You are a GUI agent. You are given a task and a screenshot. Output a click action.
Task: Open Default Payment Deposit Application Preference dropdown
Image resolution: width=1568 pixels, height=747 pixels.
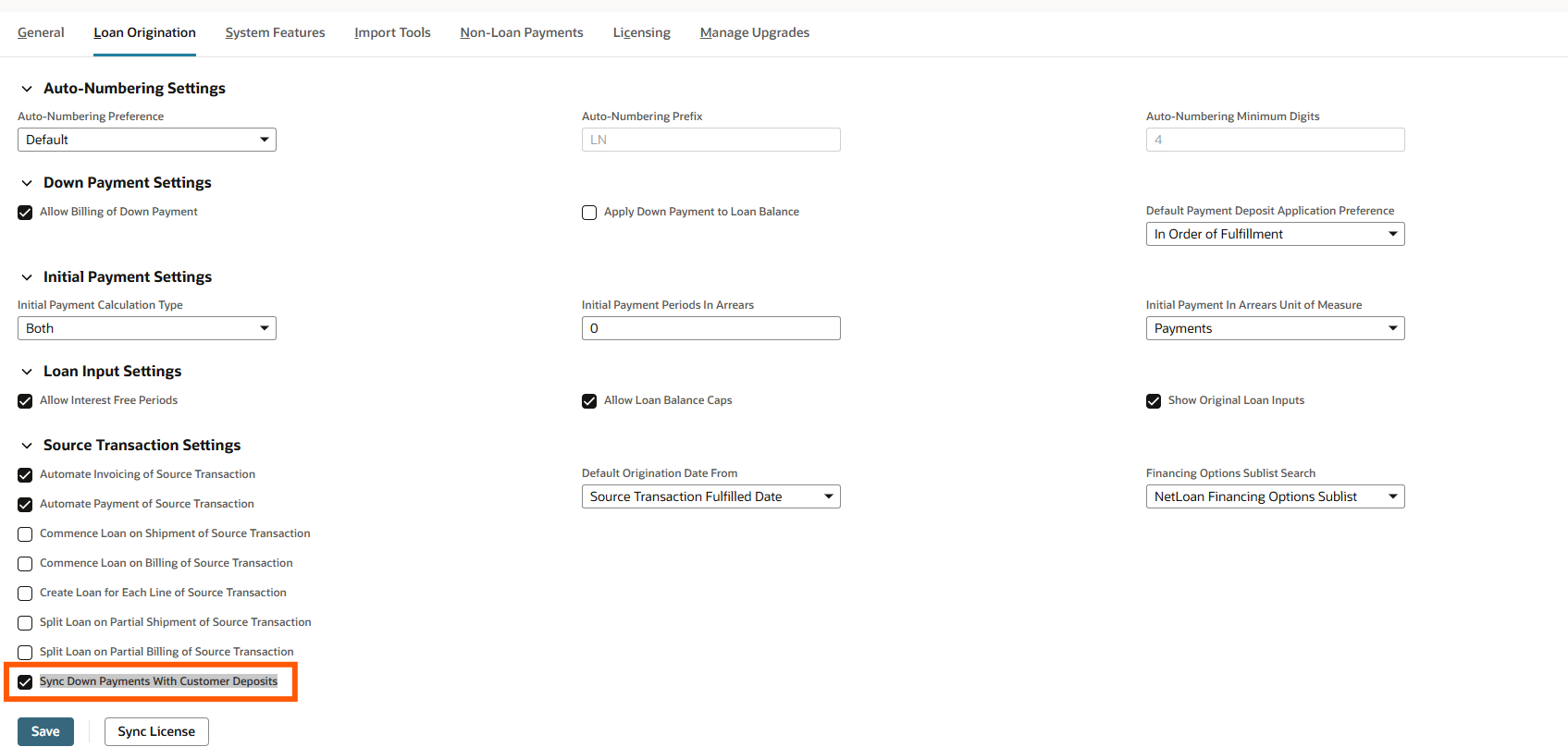(x=1274, y=234)
